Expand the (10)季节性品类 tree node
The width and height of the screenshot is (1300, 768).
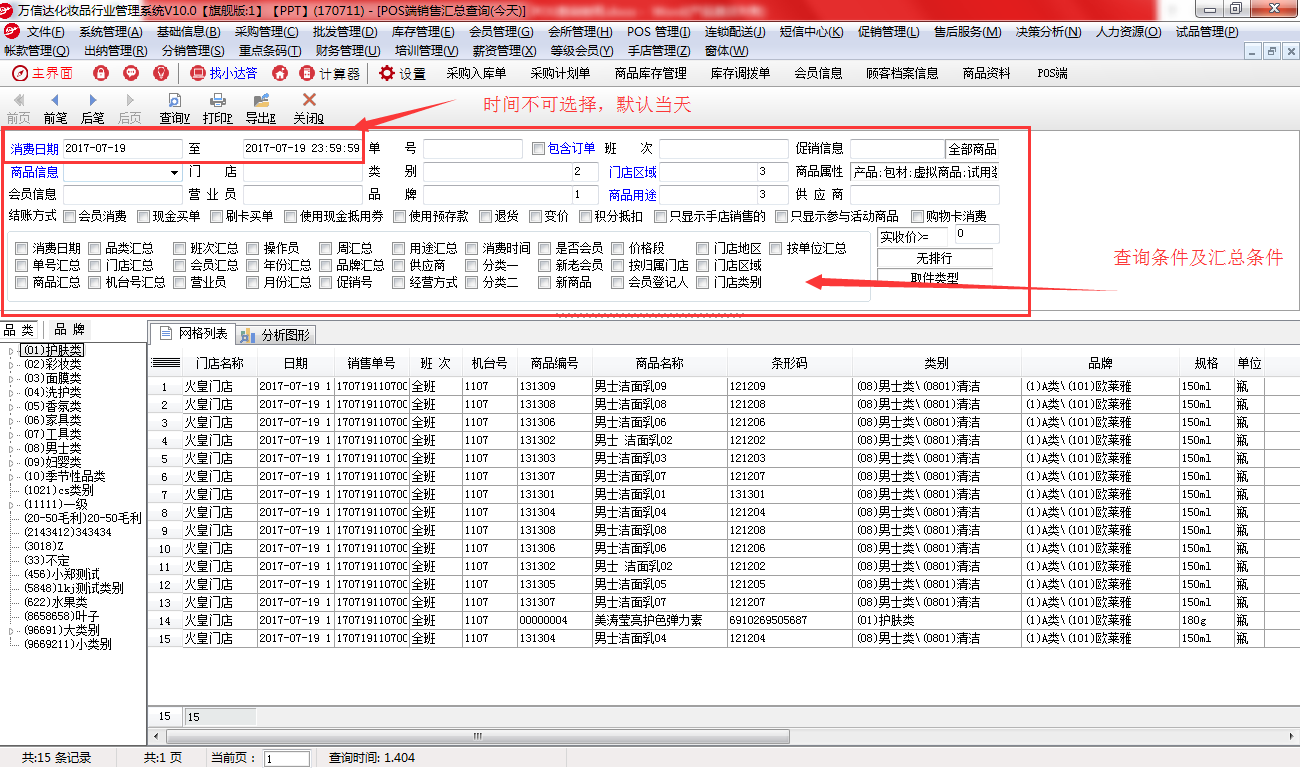pos(11,476)
